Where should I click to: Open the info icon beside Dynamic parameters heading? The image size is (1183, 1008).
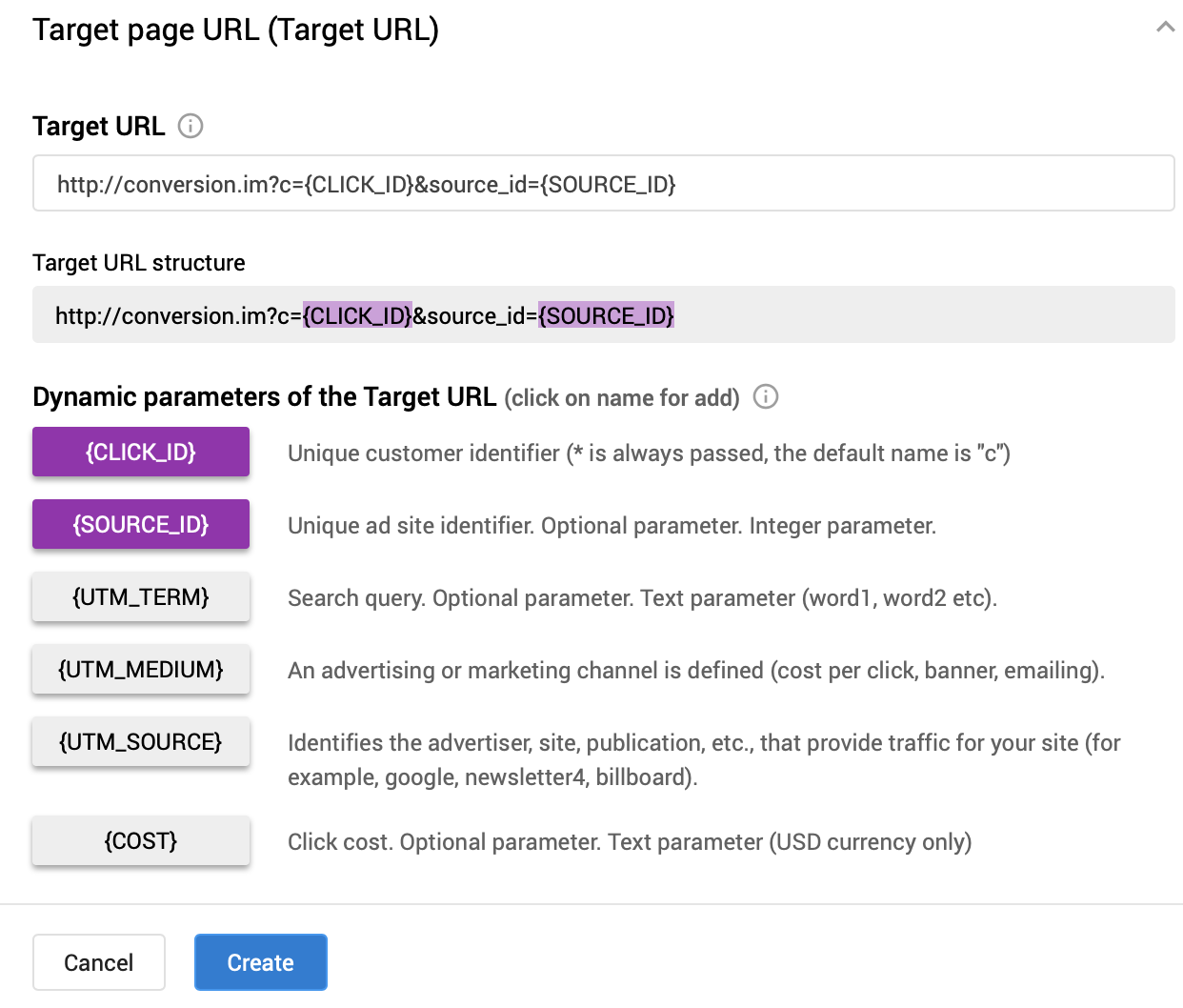(766, 396)
